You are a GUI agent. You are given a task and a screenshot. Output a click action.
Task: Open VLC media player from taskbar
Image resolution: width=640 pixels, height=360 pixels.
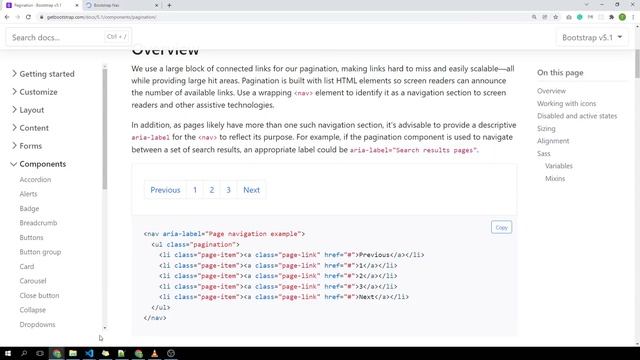[x=155, y=353]
